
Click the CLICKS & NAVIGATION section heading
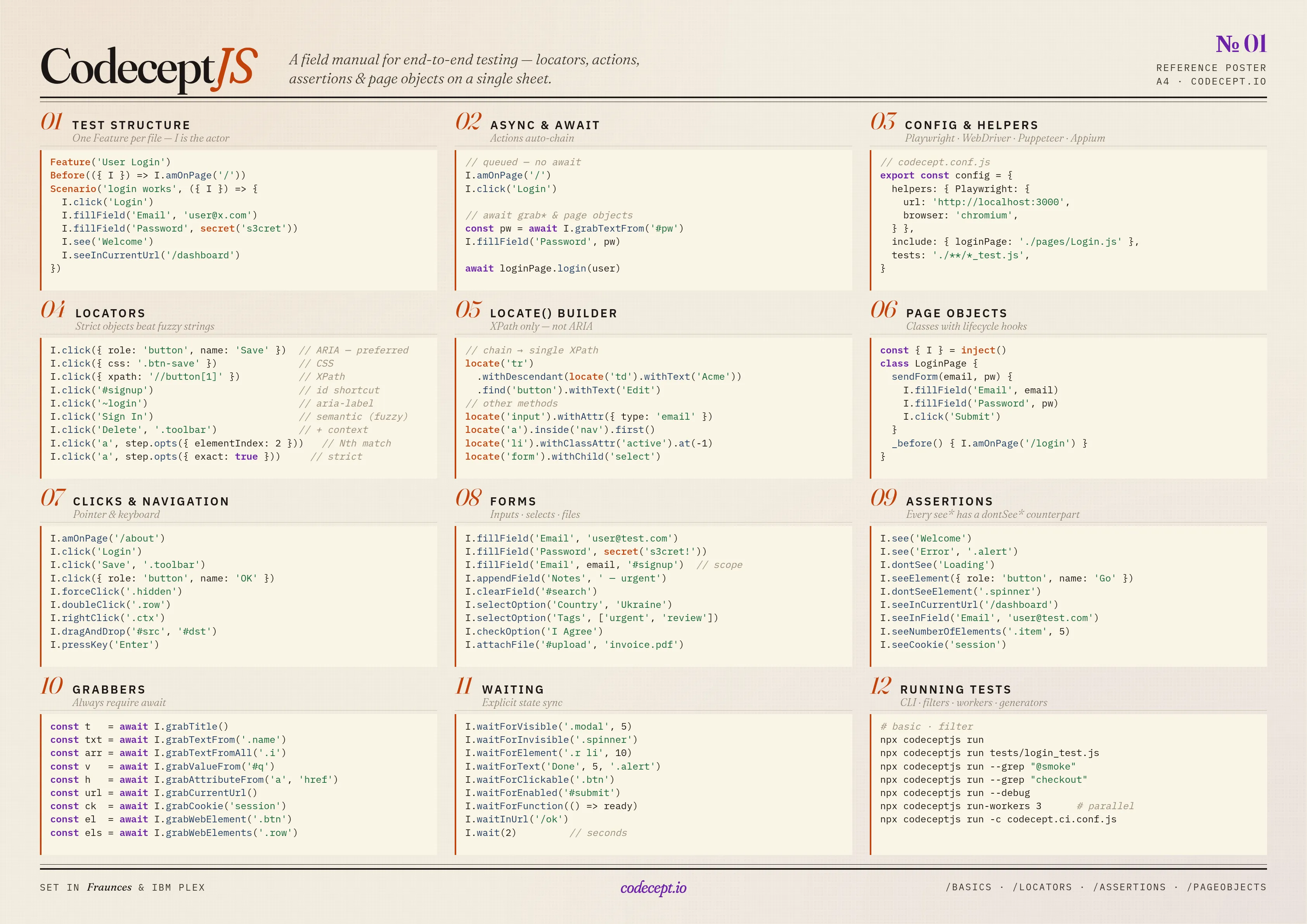pos(151,502)
